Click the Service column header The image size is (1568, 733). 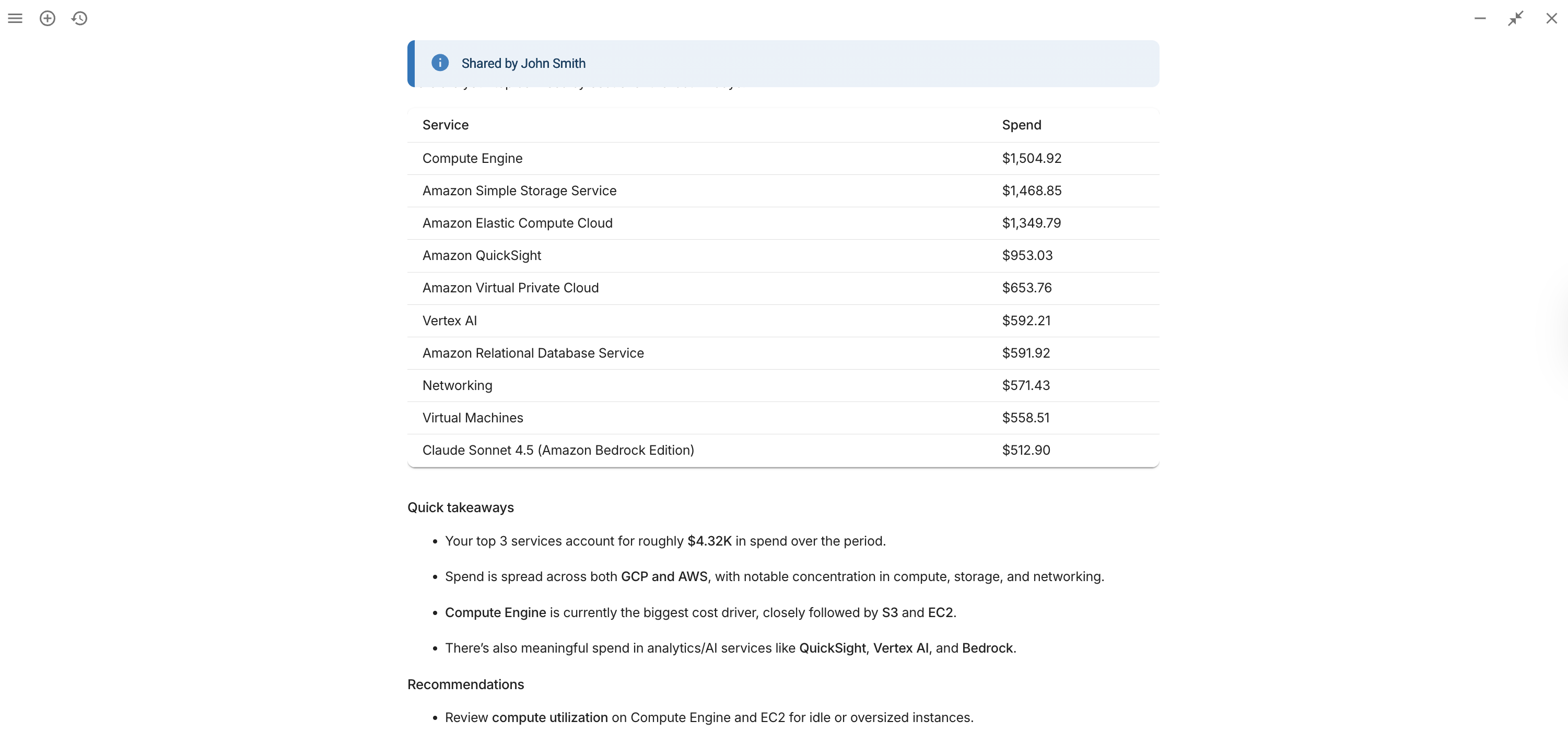pyautogui.click(x=445, y=125)
